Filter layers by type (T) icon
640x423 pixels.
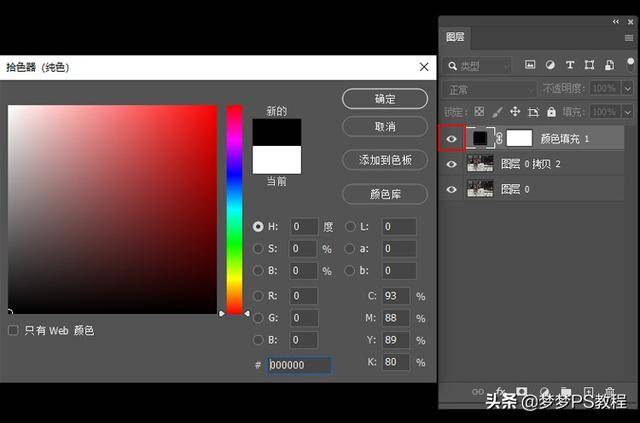coord(570,65)
